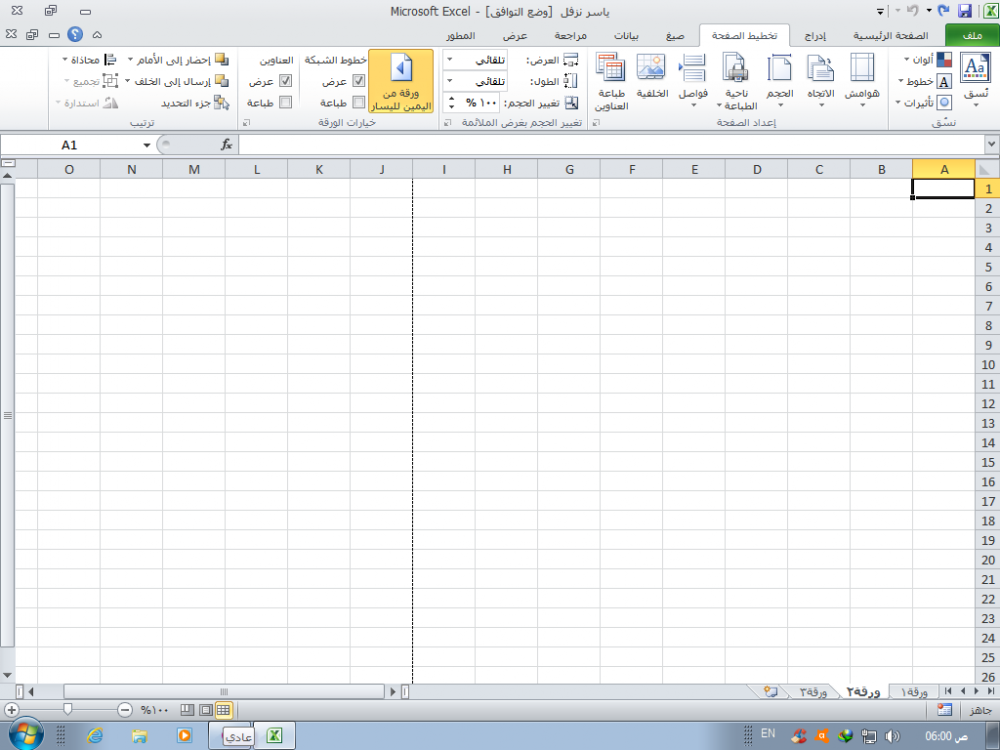
Task: Open the theme Colors (ألوان) menu
Action: pos(928,60)
